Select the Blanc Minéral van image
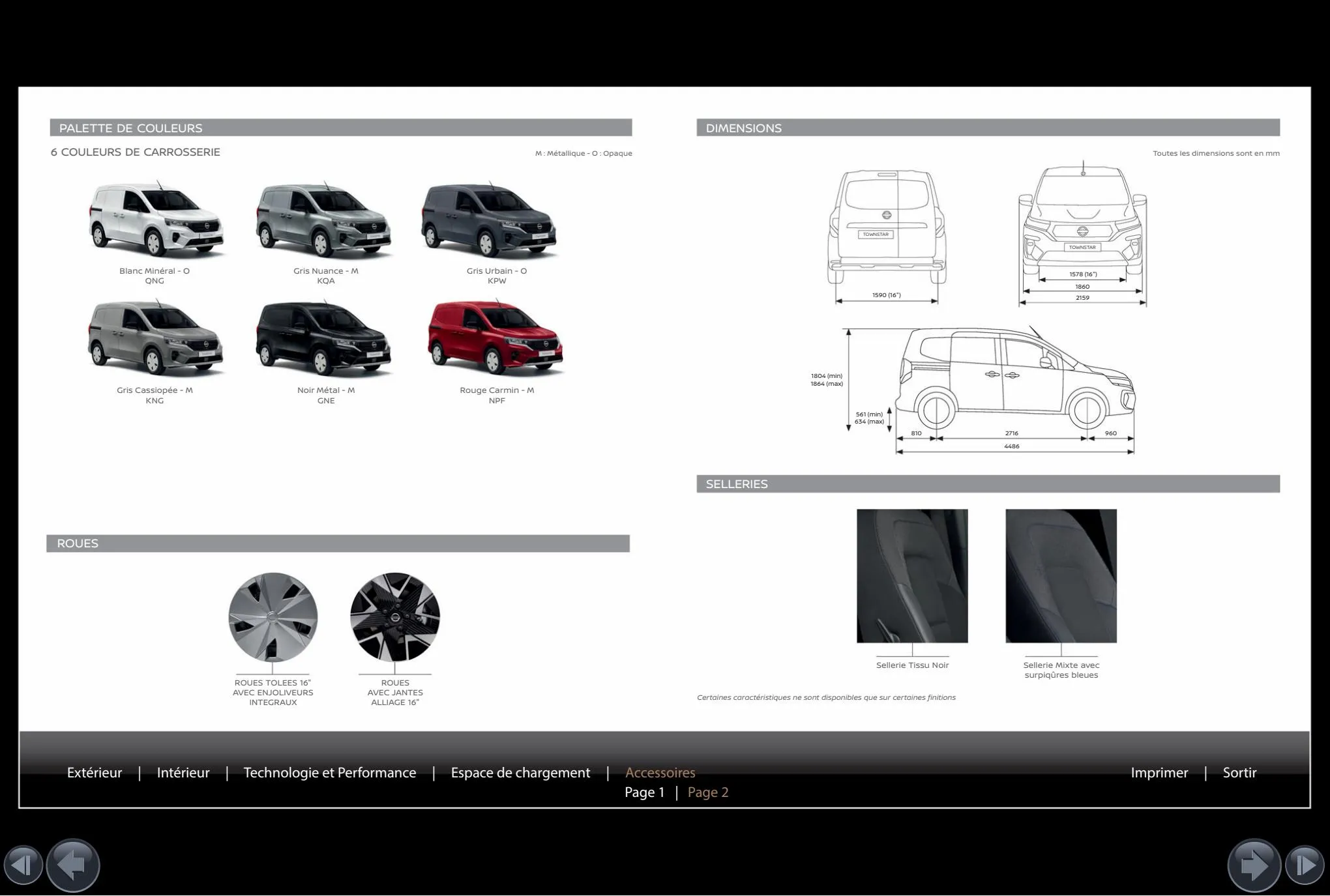 156,220
